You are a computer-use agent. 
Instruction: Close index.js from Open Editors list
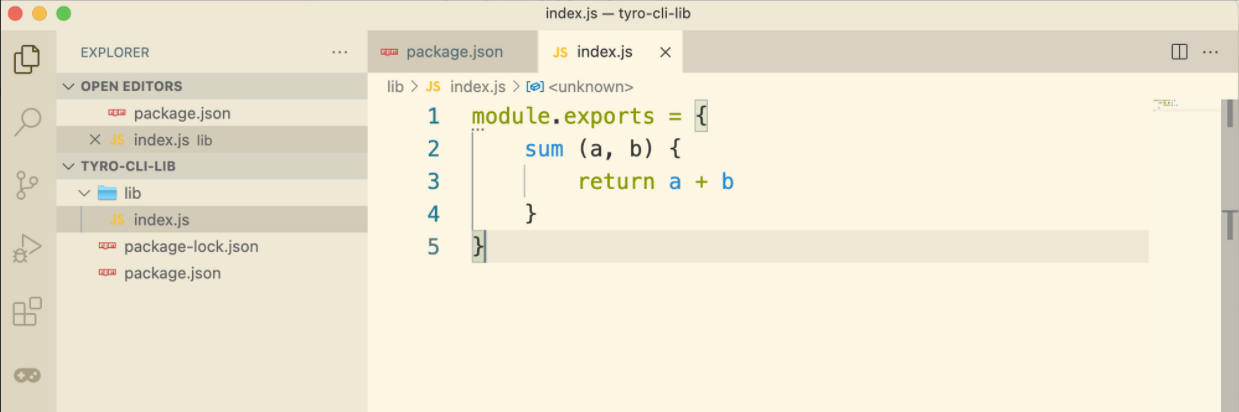point(95,140)
